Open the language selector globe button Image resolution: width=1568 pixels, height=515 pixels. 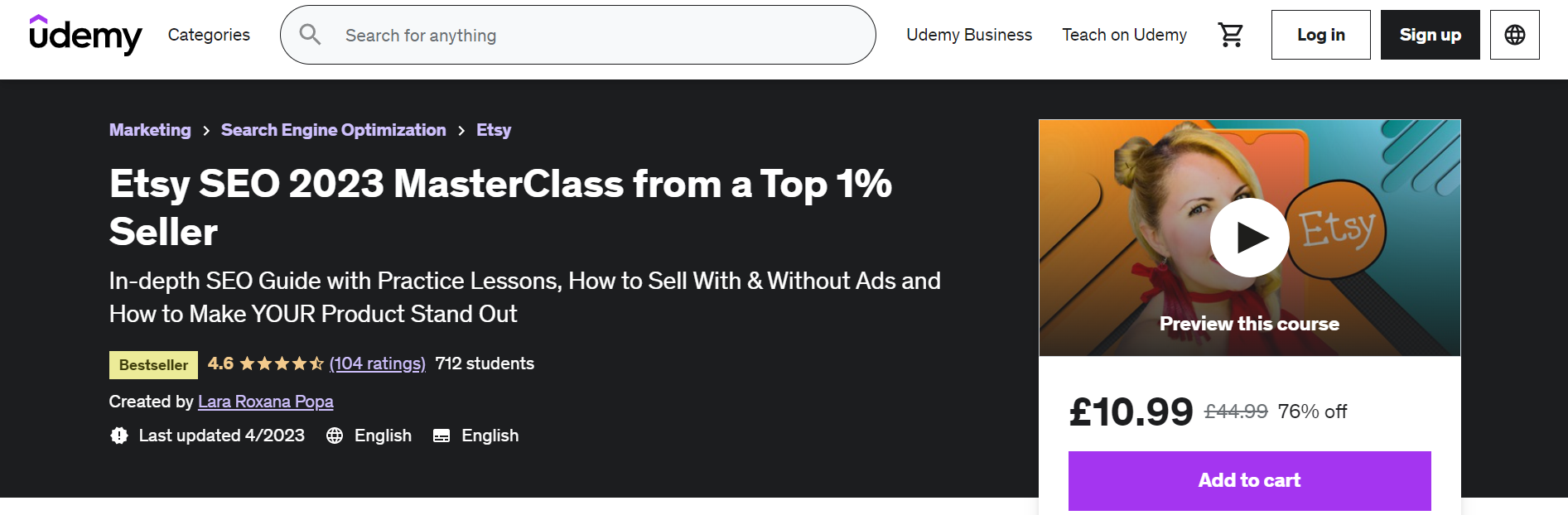click(x=1514, y=35)
